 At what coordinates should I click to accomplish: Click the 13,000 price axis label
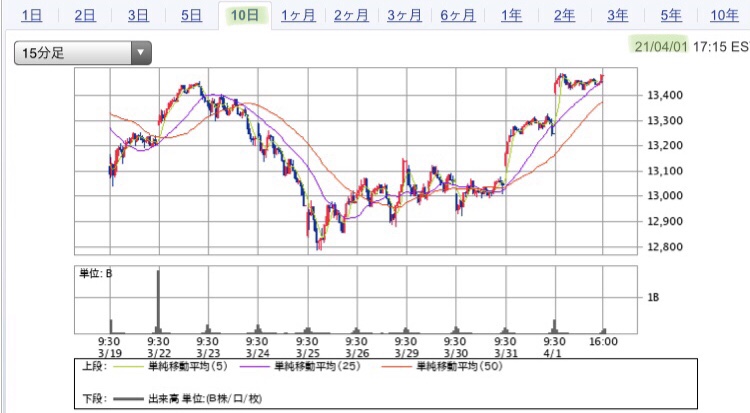click(665, 196)
